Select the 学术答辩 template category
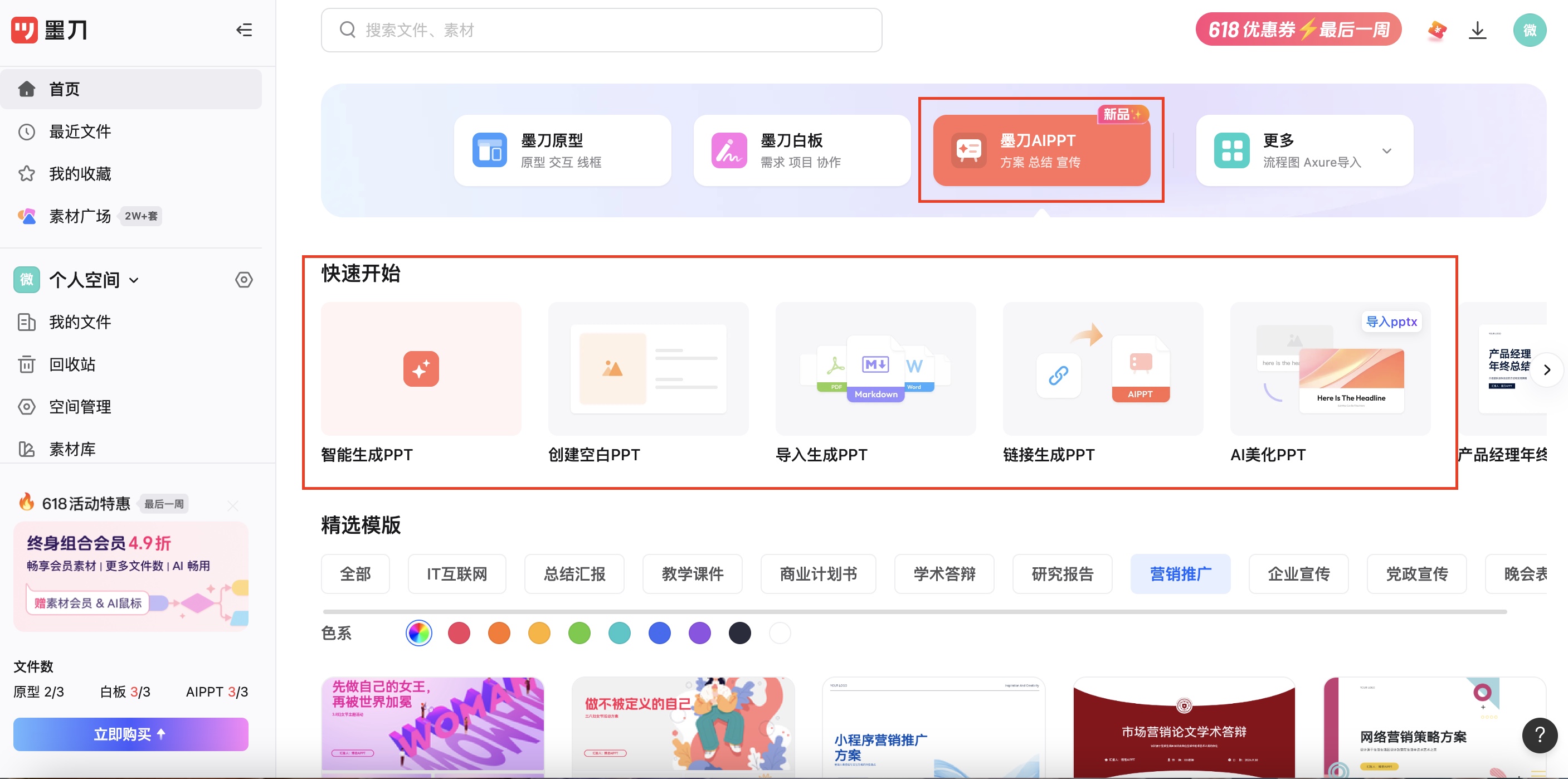Image resolution: width=1568 pixels, height=779 pixels. pos(944,574)
